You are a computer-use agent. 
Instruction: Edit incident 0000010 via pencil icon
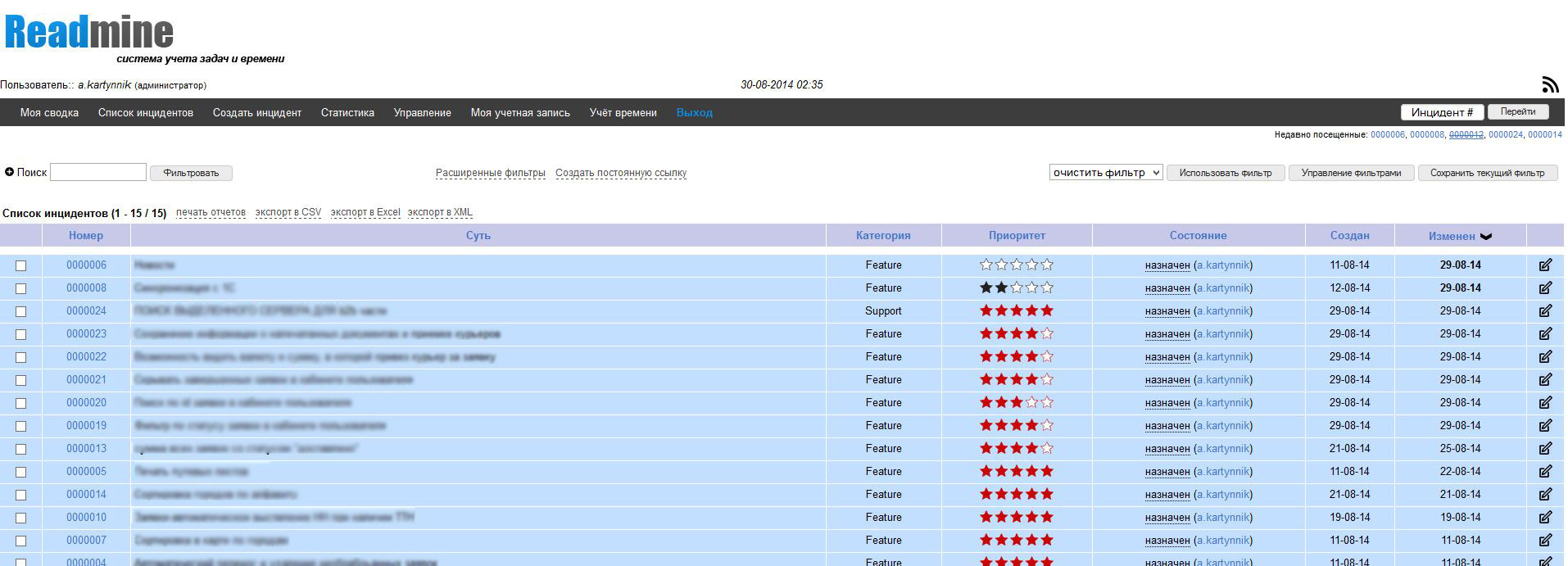[1545, 518]
